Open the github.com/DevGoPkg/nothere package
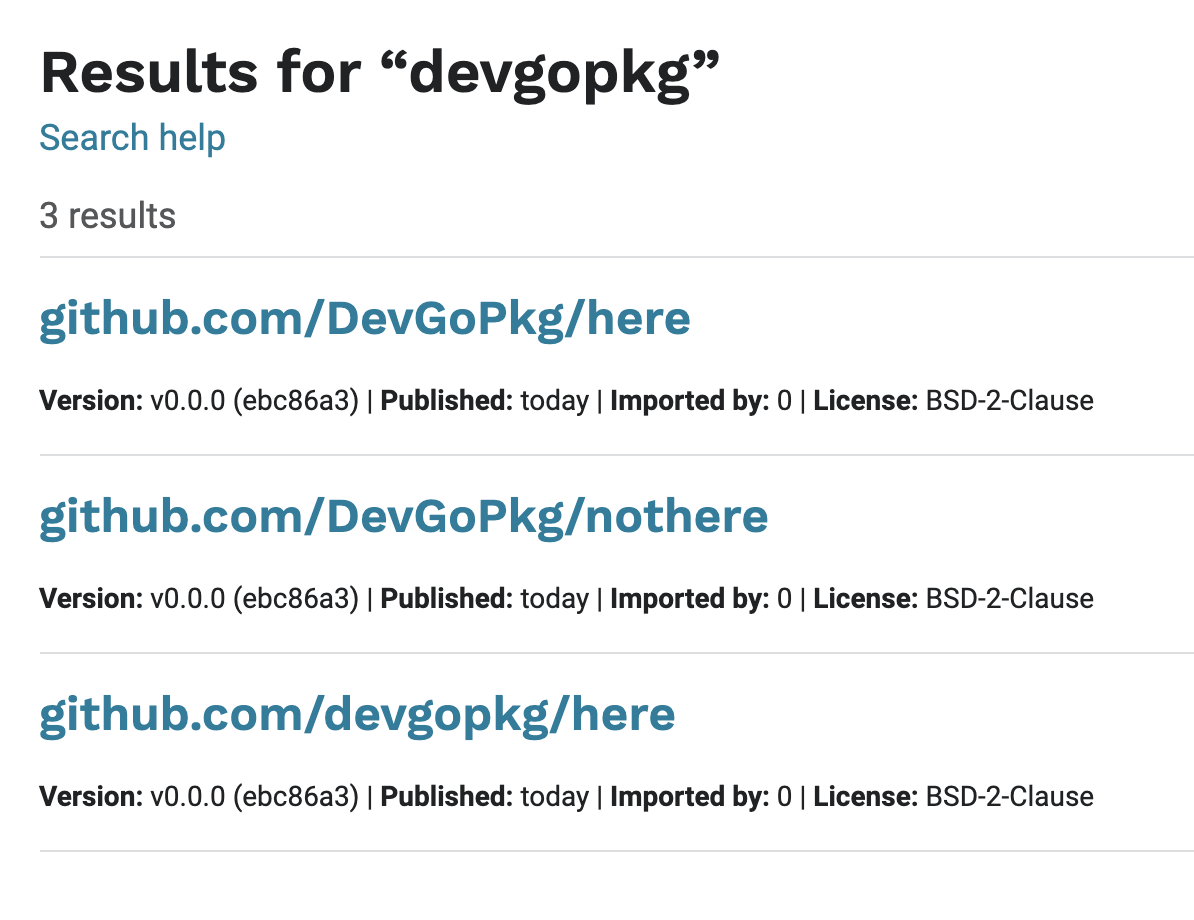Screen dimensions: 1194x920 pos(404,516)
